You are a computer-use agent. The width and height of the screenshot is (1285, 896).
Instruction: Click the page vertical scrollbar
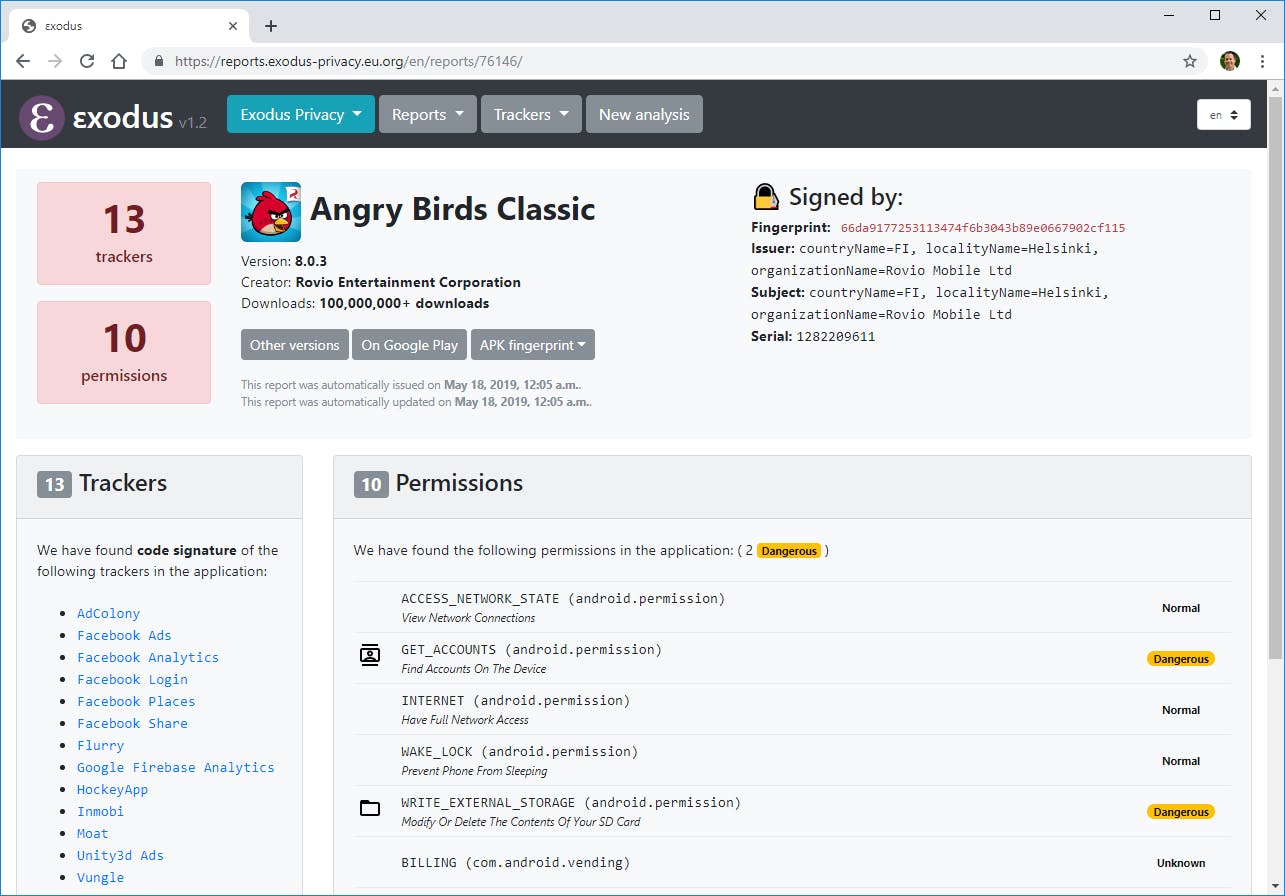click(x=1275, y=380)
